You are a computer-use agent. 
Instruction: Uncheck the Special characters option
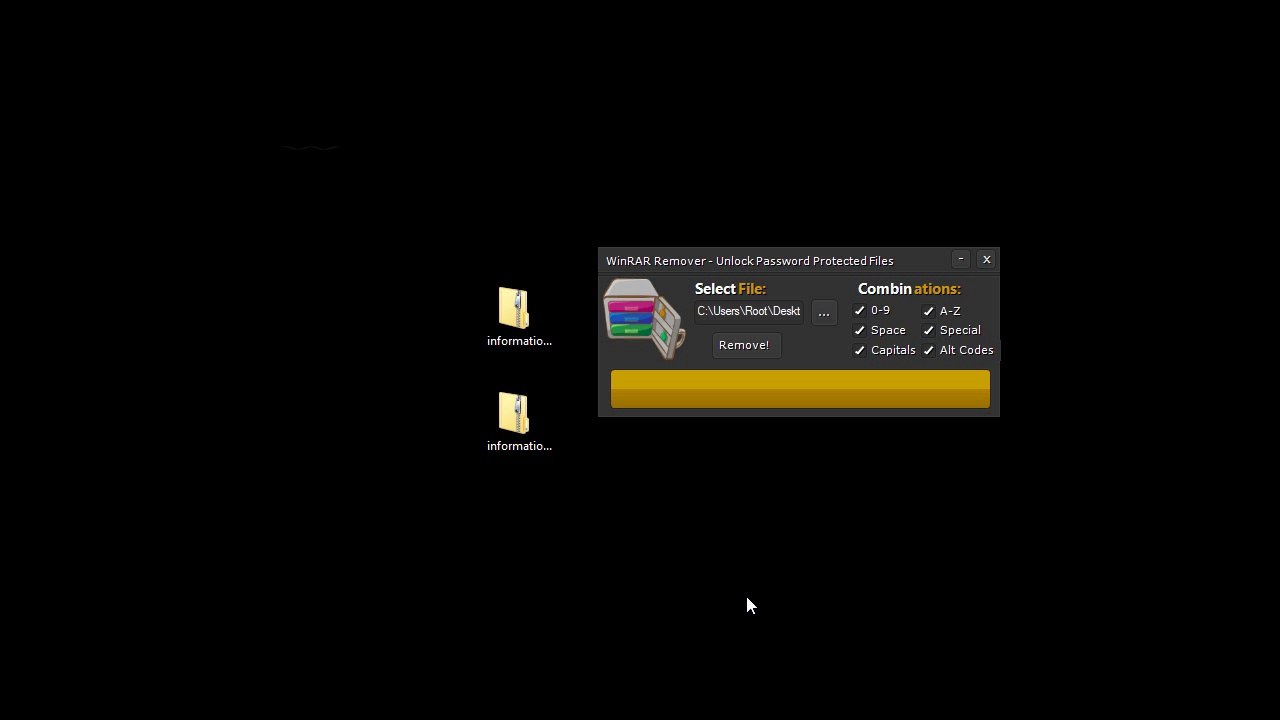coord(928,330)
